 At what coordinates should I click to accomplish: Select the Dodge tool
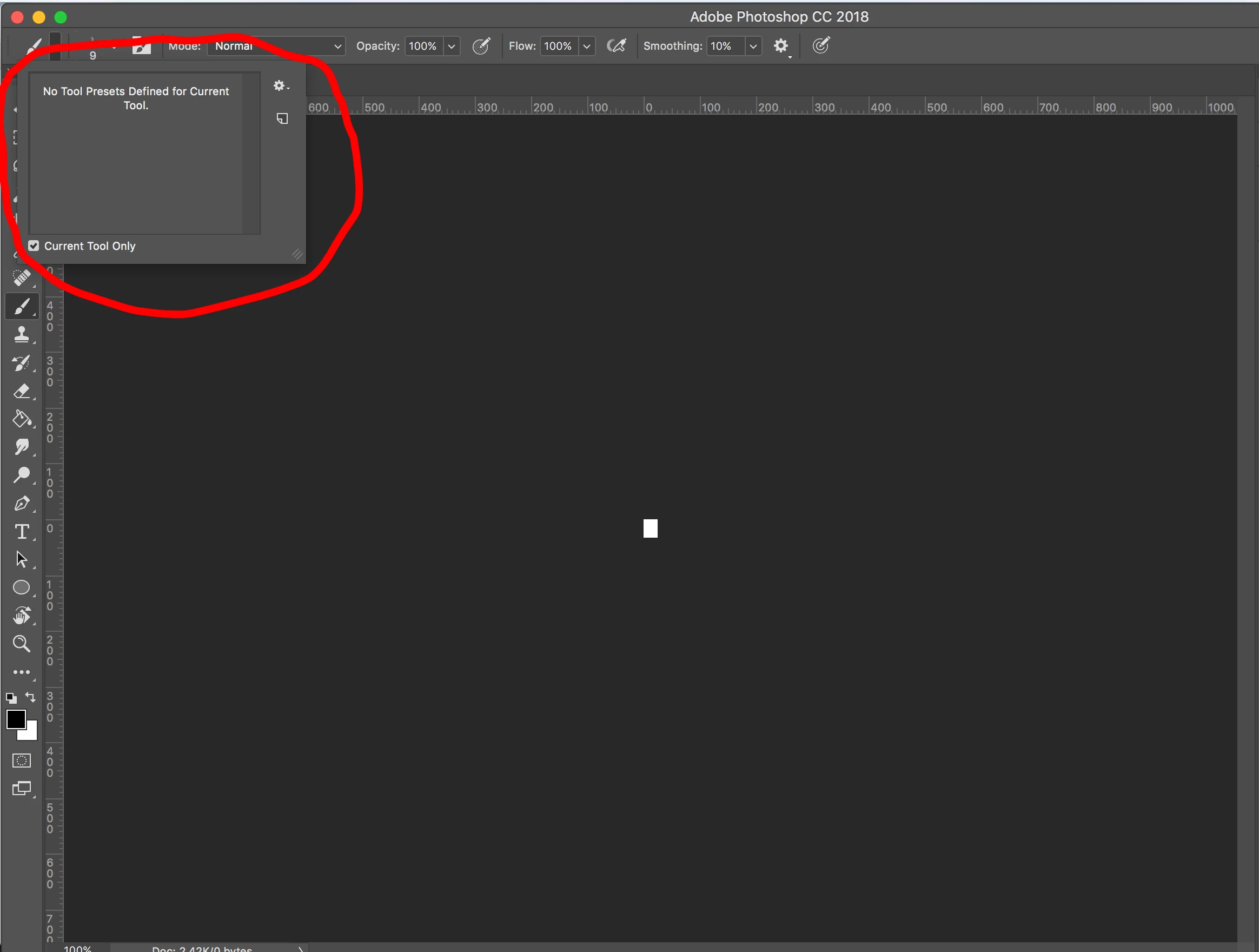[x=22, y=475]
